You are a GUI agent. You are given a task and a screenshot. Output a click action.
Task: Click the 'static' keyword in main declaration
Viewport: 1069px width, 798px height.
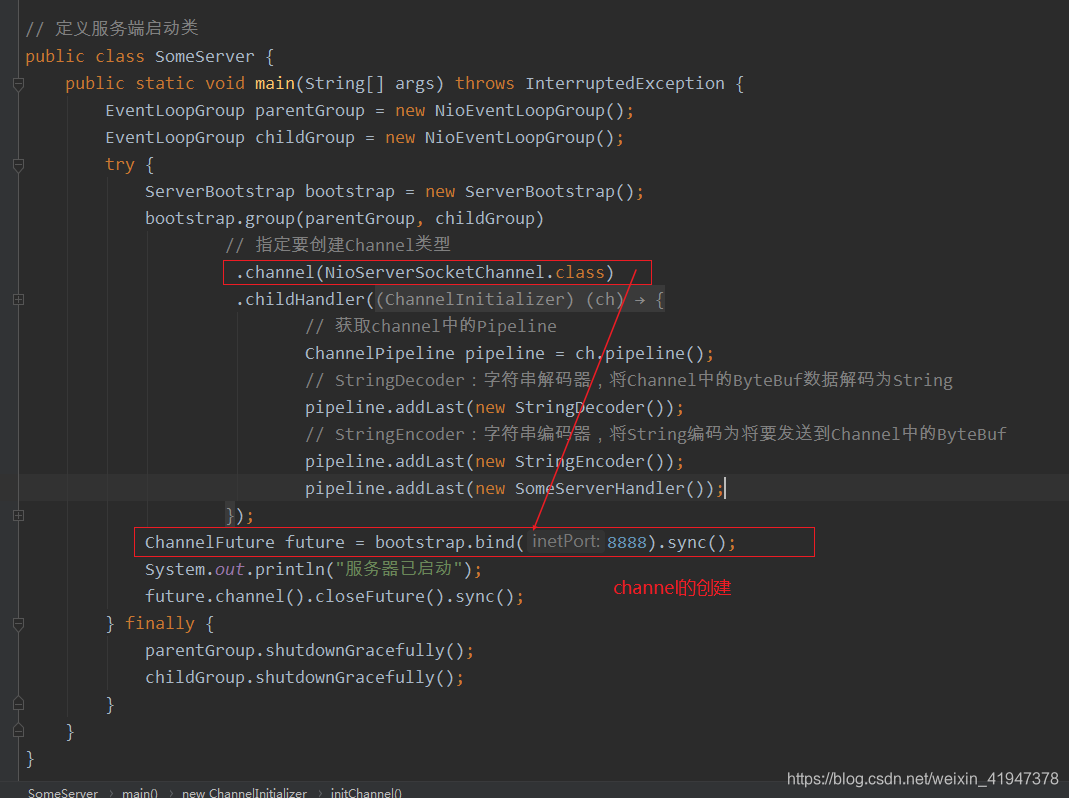pyautogui.click(x=165, y=84)
